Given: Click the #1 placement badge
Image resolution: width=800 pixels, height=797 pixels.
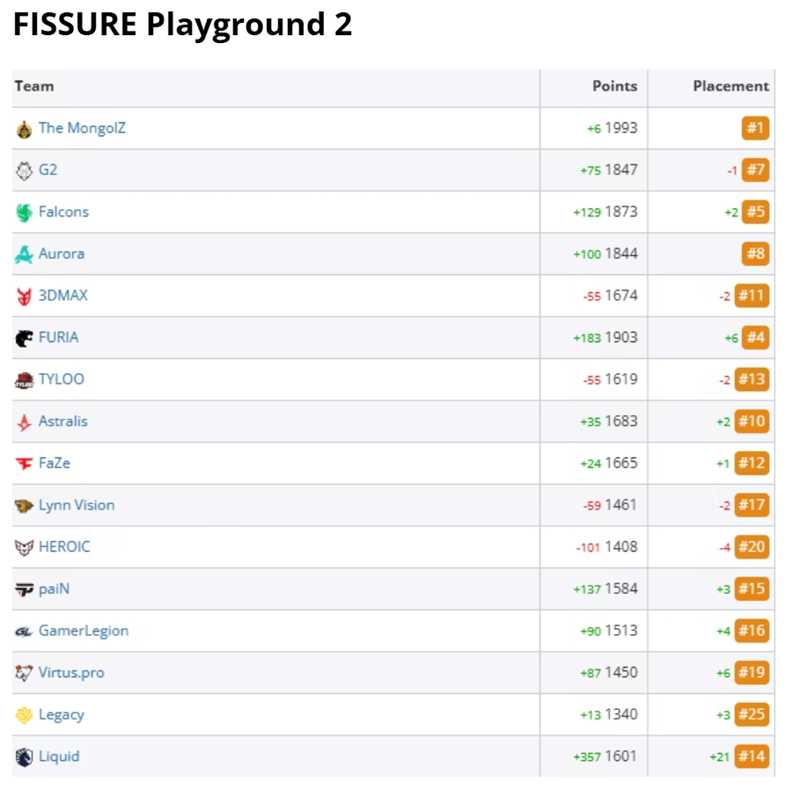Looking at the screenshot, I should pos(755,128).
